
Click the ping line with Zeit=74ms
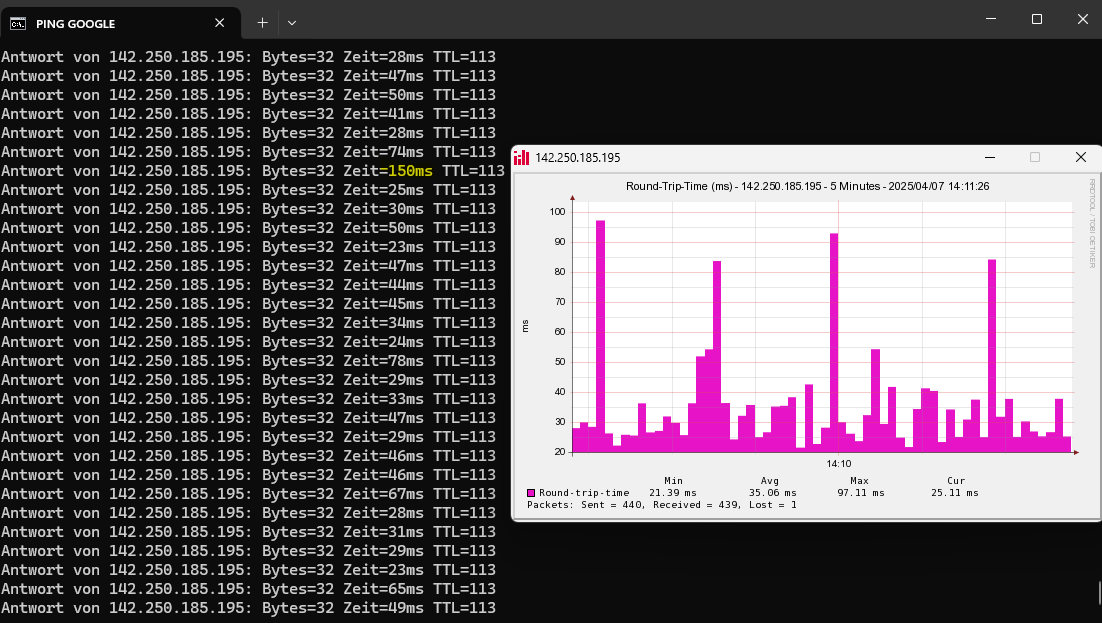(248, 152)
